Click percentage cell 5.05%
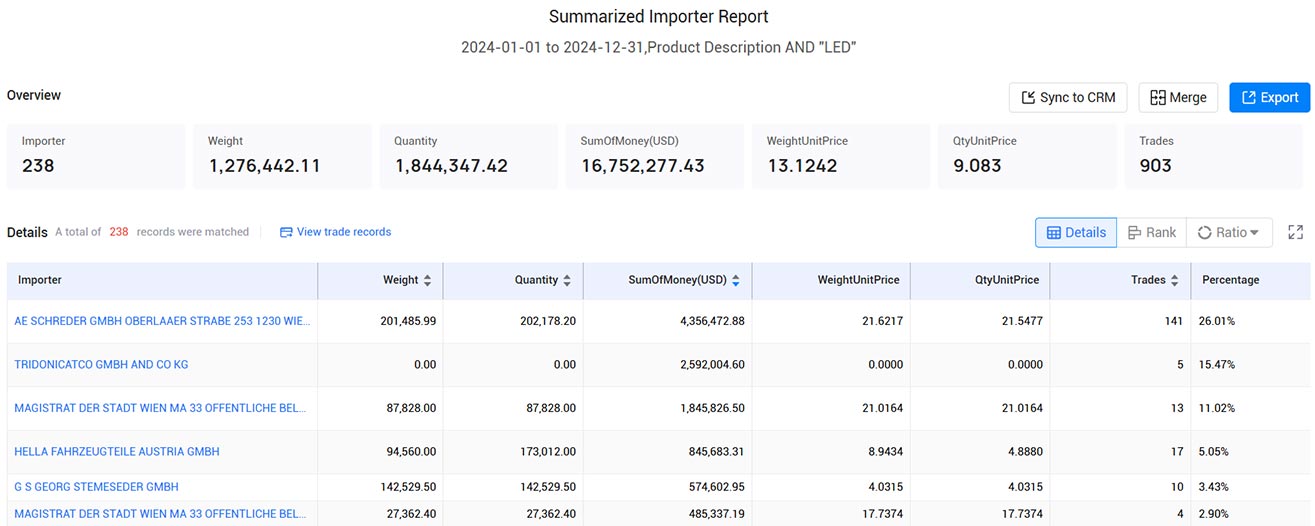Screen dimensions: 1315x526 [1213, 452]
